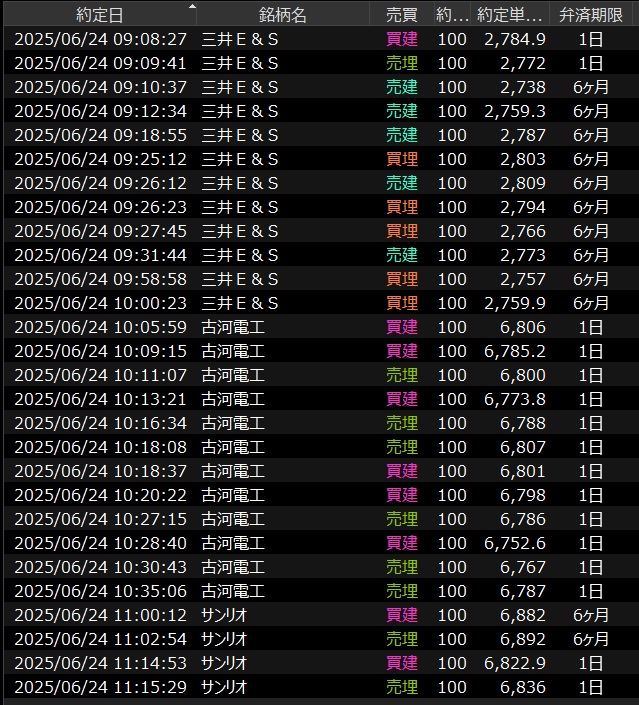This screenshot has height=705, width=639.
Task: Select the 10:16:34 timestamp cell
Action: (100, 423)
